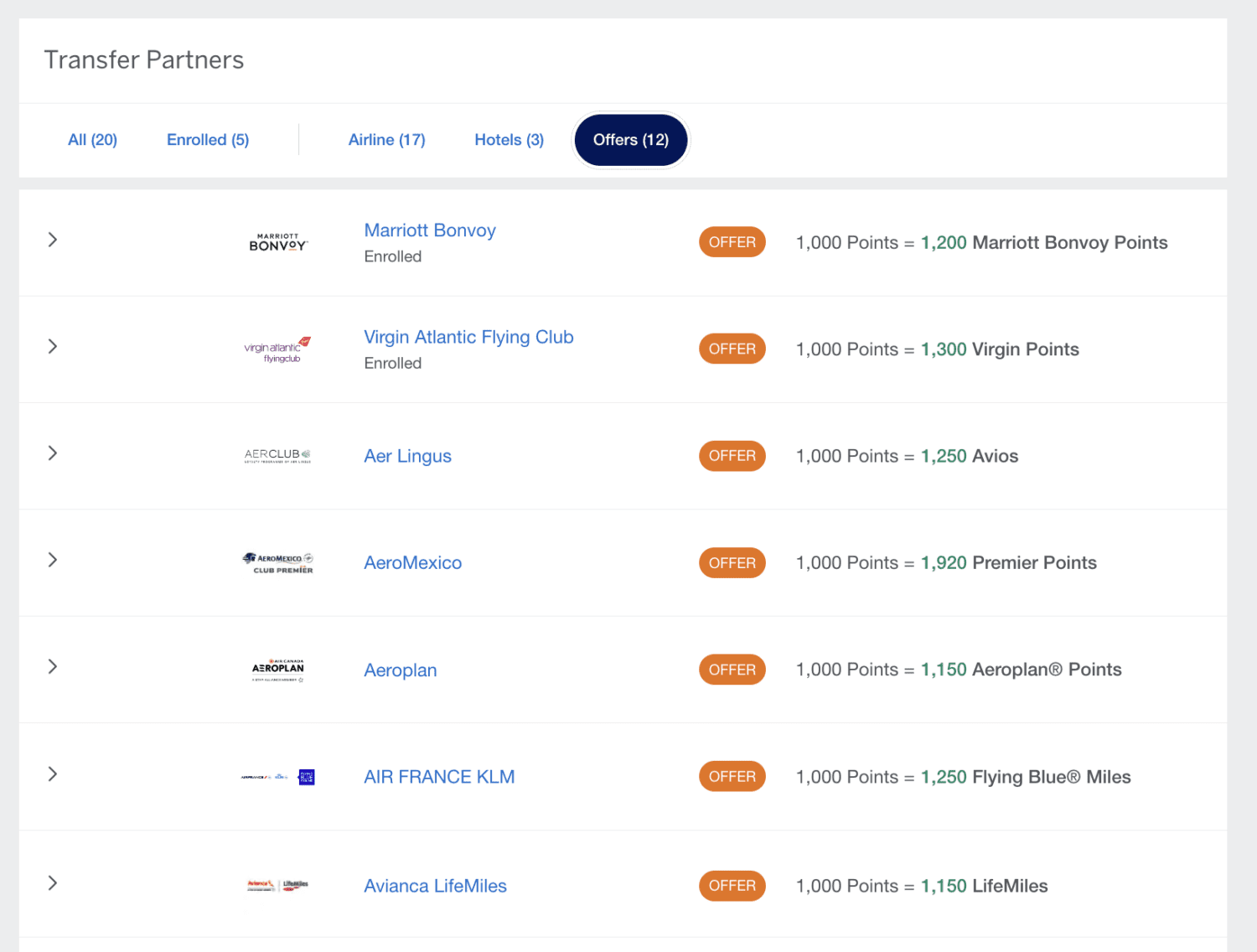
Task: Switch to the All (20) tab
Action: 92,140
